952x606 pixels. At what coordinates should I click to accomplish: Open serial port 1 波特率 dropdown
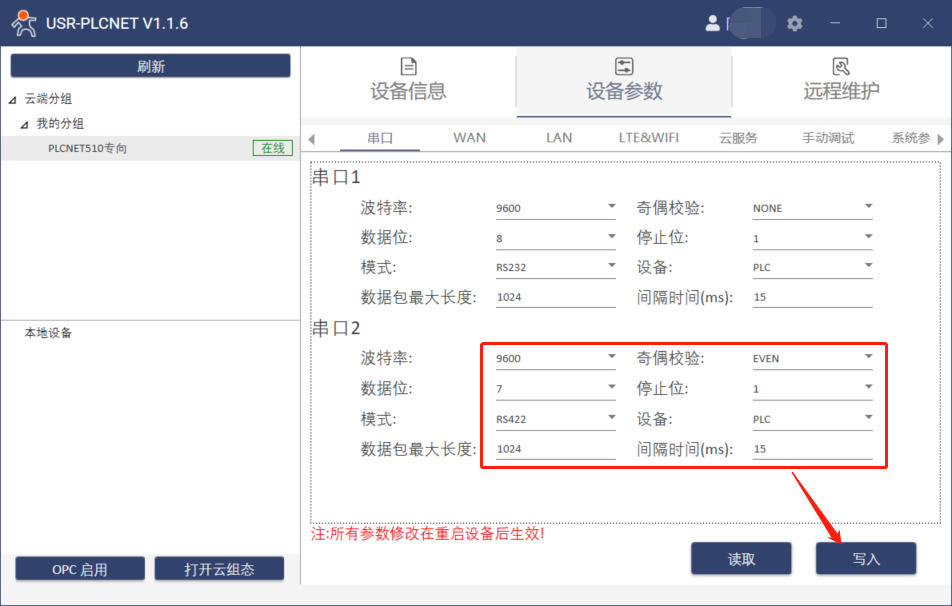555,208
